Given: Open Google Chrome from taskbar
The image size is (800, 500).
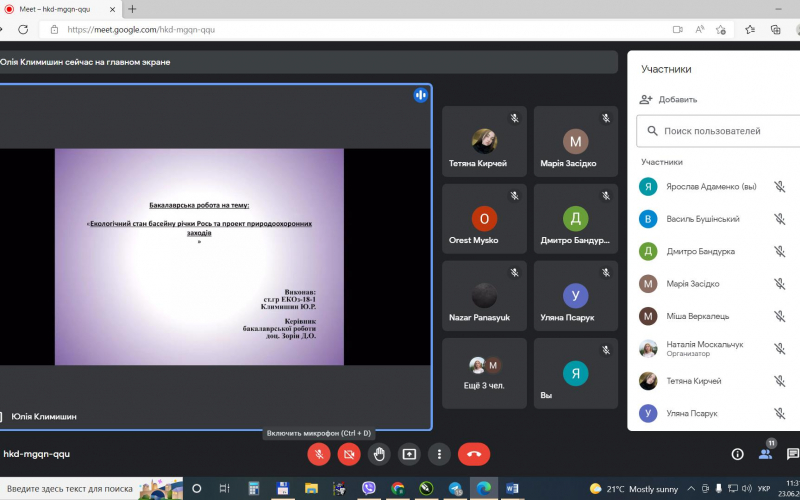Looking at the screenshot, I should (x=397, y=489).
